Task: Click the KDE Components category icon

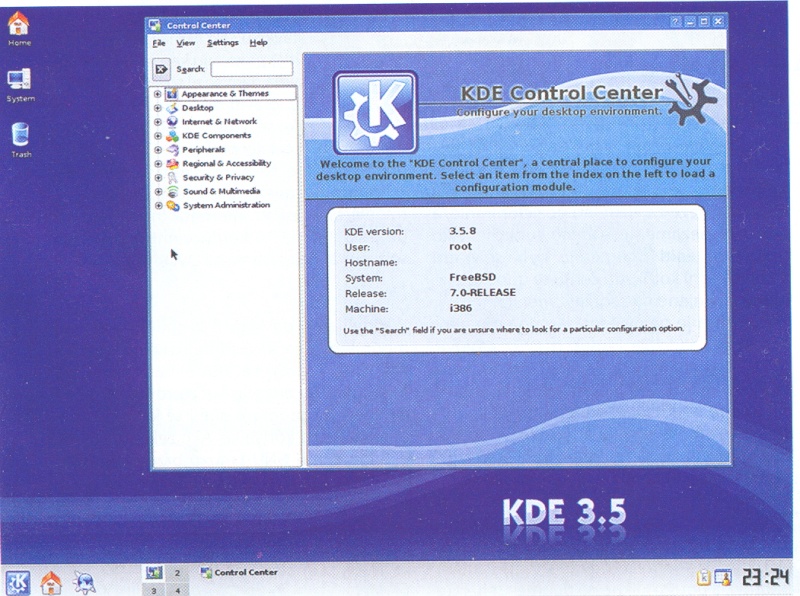Action: 172,136
